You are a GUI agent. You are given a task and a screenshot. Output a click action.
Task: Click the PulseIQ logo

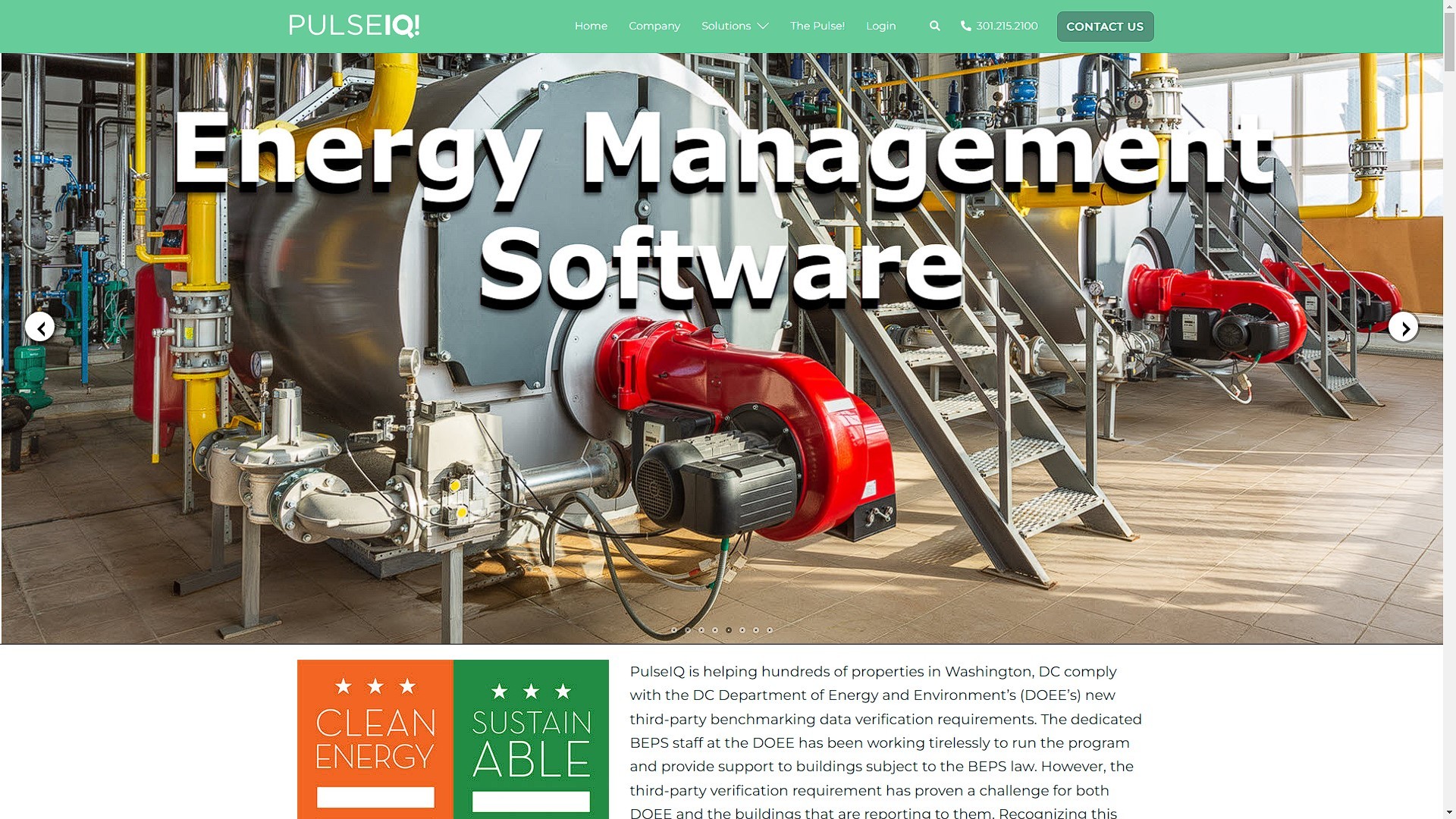click(354, 26)
